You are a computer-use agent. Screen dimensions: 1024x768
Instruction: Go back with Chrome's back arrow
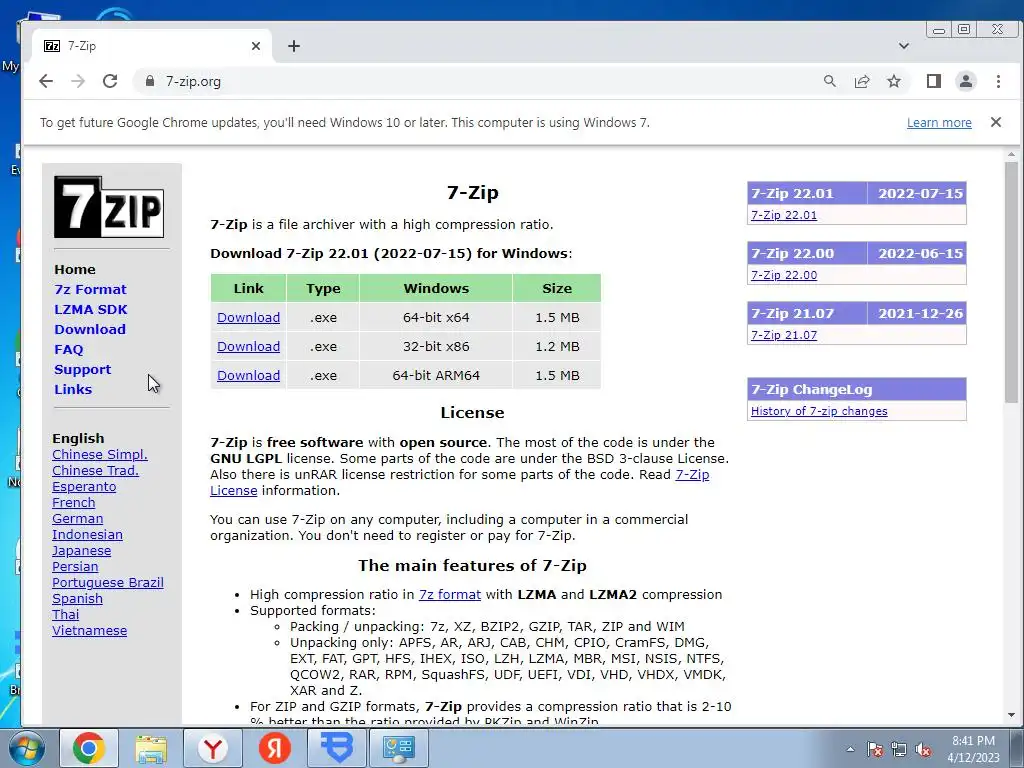46,81
